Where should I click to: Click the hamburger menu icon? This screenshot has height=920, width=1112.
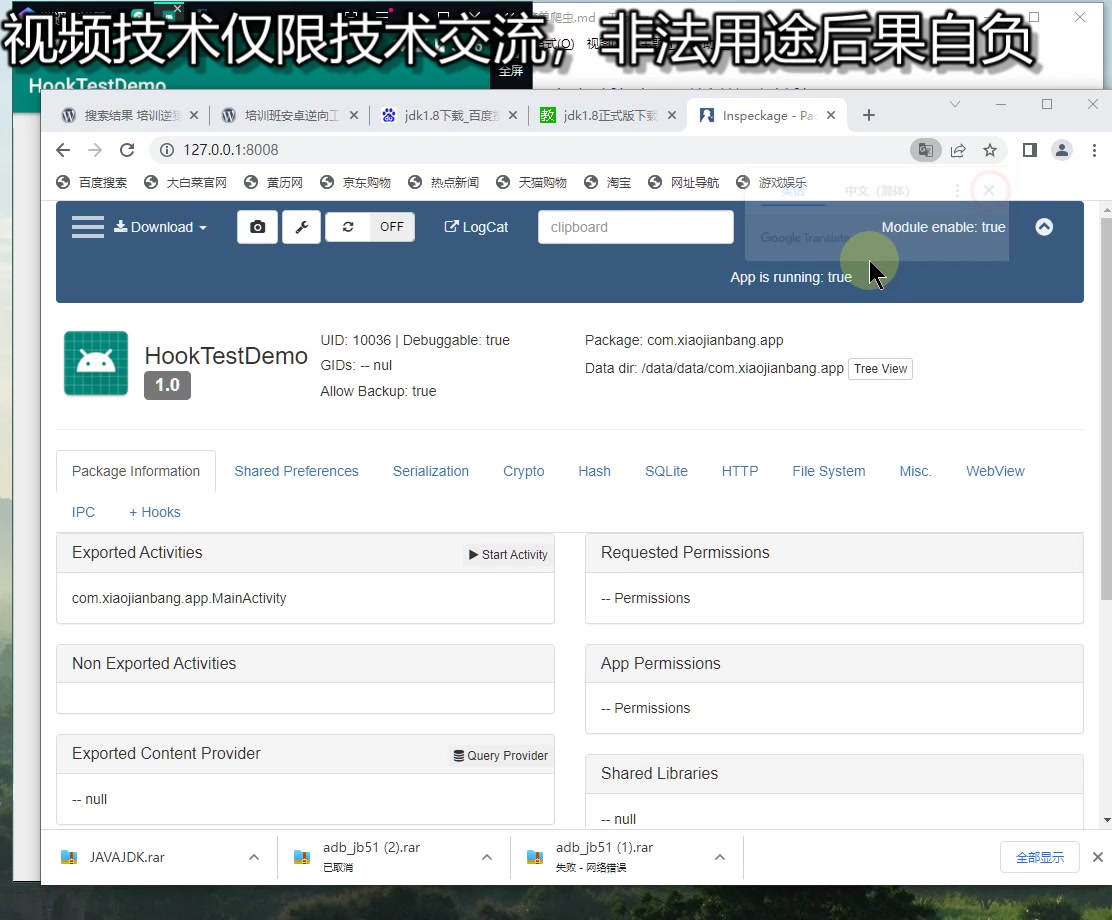[x=88, y=227]
